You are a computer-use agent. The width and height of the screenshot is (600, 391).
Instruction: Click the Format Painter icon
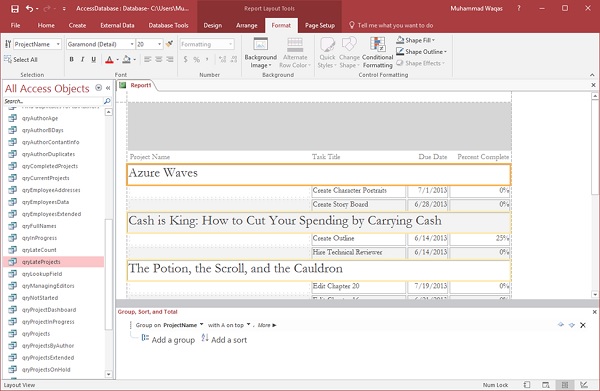169,44
